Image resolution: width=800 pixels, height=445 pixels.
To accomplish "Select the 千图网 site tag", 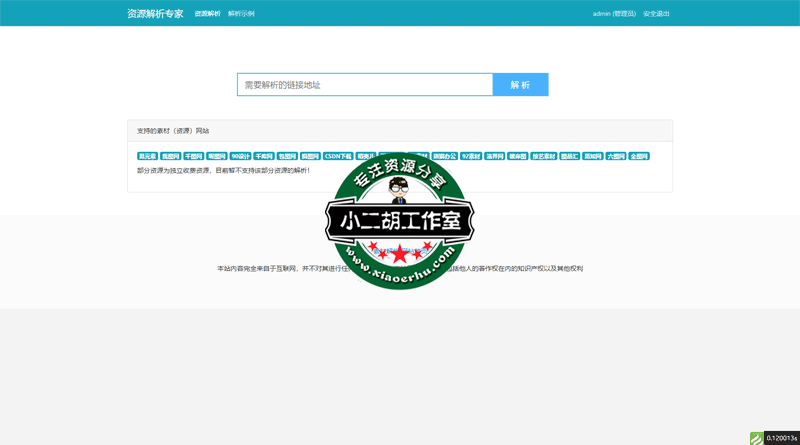I will click(x=193, y=157).
